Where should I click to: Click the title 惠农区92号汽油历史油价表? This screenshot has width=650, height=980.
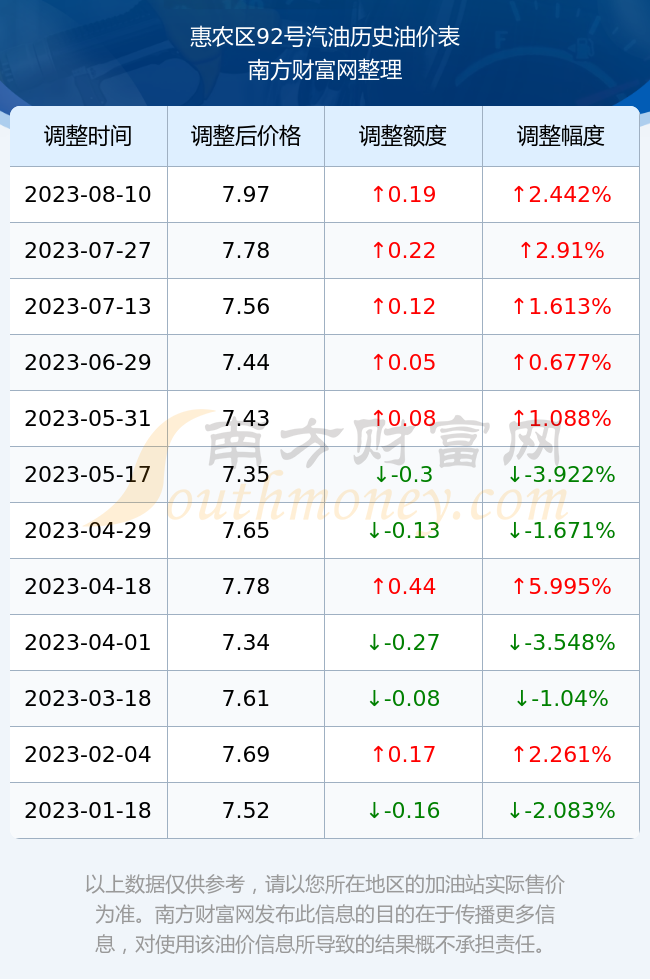tap(325, 37)
